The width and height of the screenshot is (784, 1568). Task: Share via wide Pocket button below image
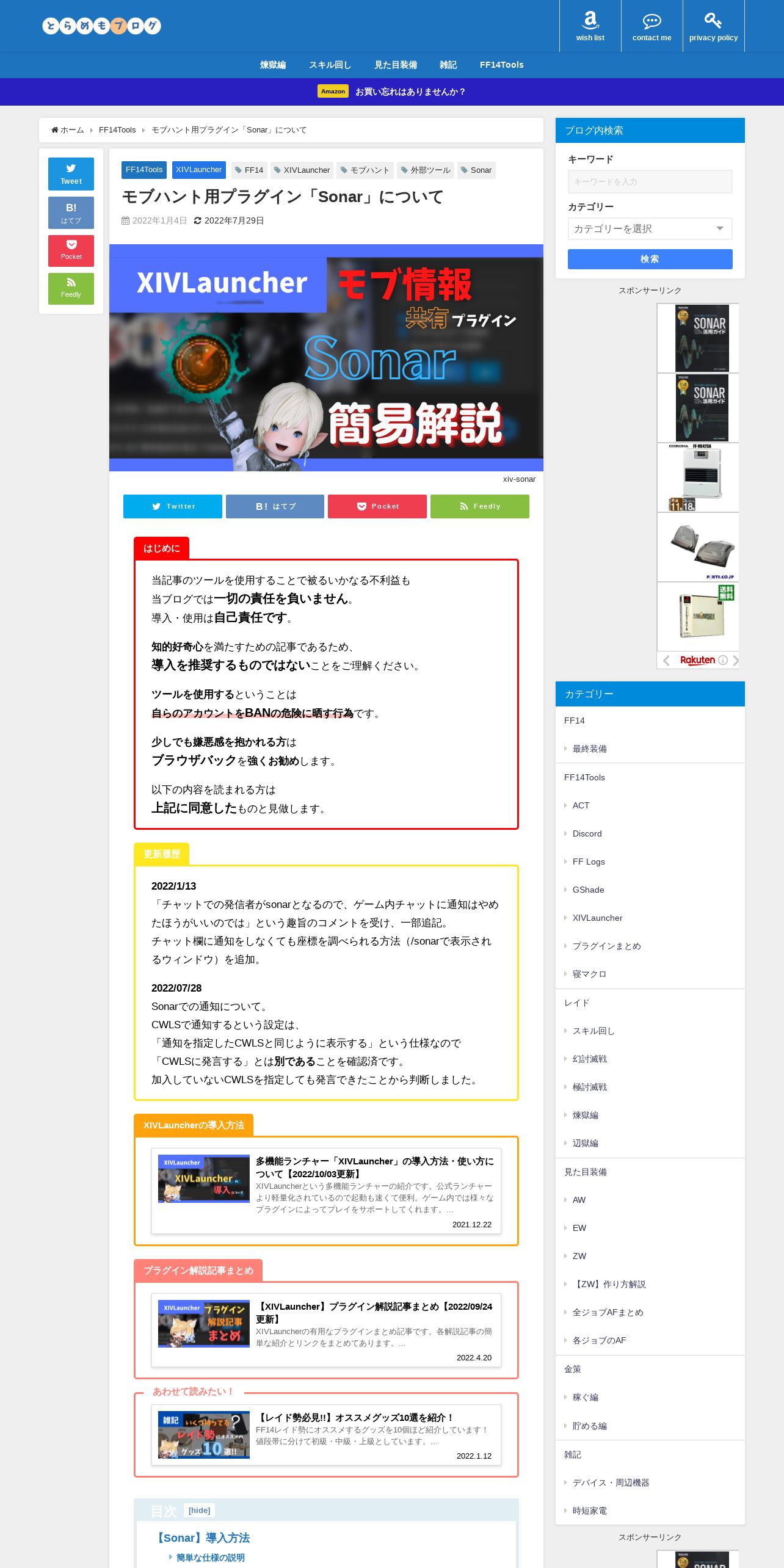point(377,506)
